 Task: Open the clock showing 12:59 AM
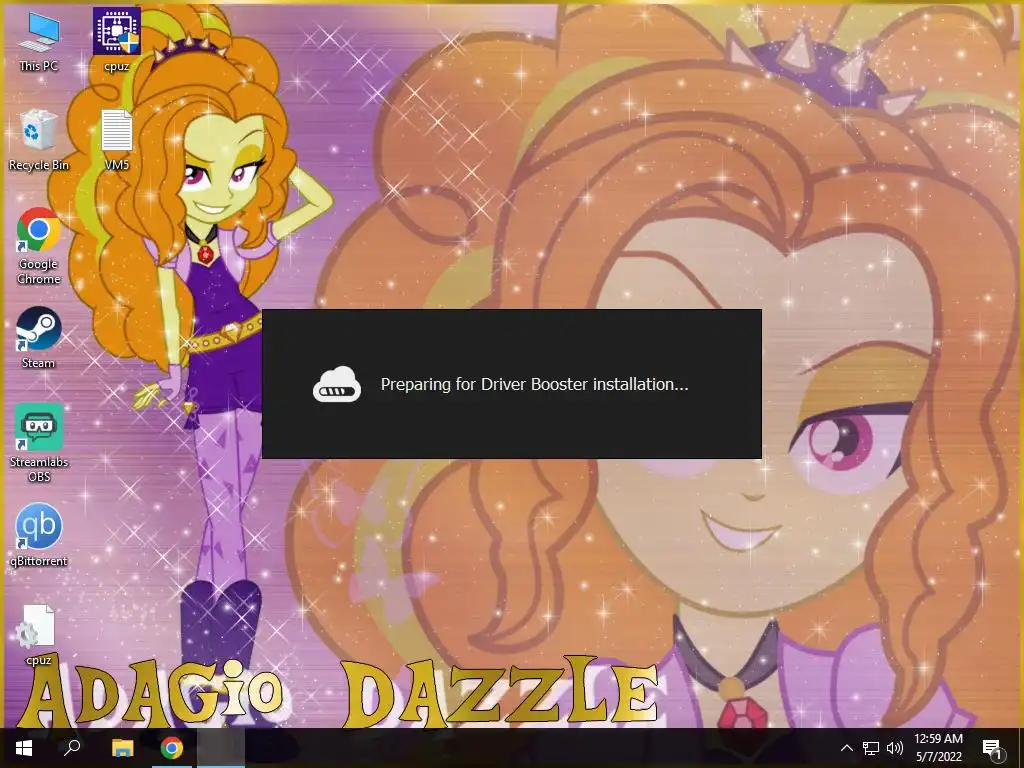coord(938,748)
